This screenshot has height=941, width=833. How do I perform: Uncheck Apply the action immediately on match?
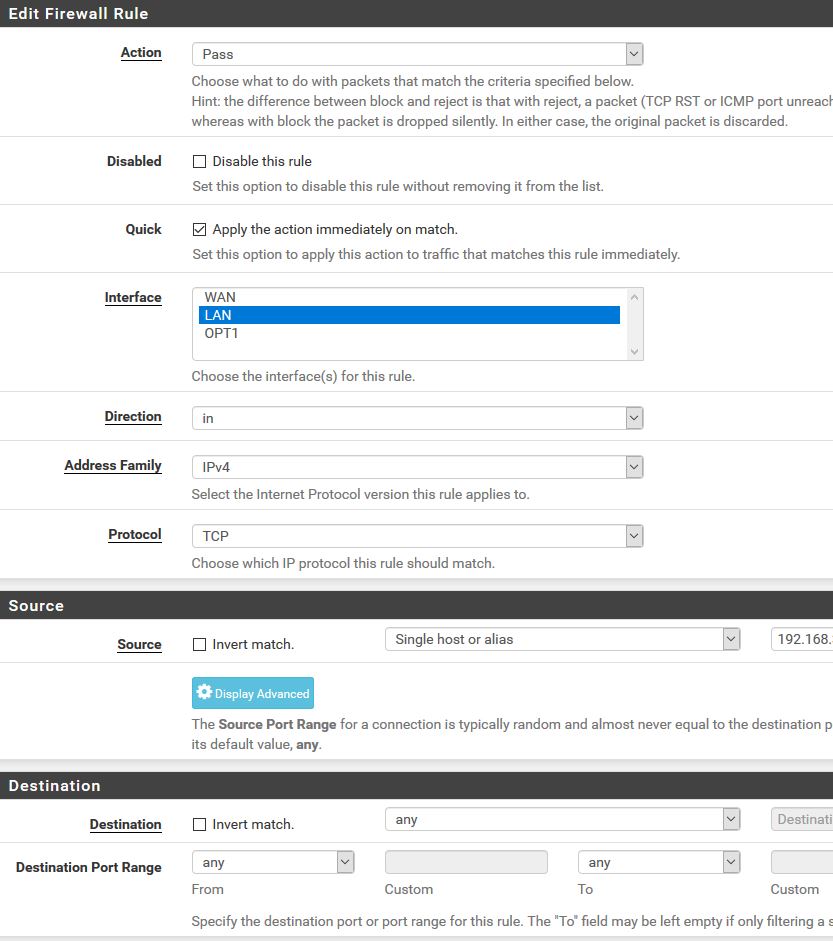tap(199, 229)
